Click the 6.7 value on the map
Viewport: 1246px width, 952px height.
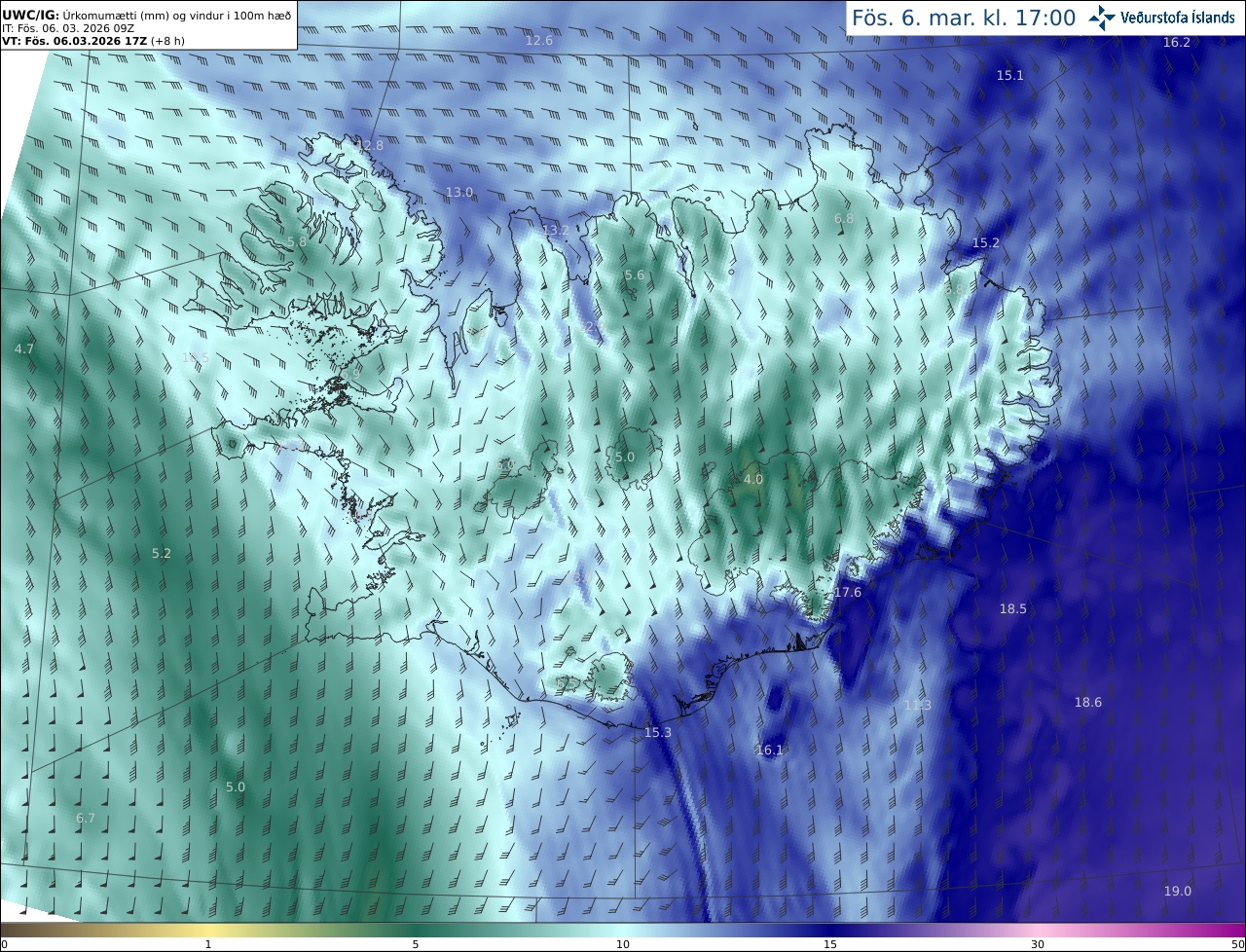click(86, 818)
